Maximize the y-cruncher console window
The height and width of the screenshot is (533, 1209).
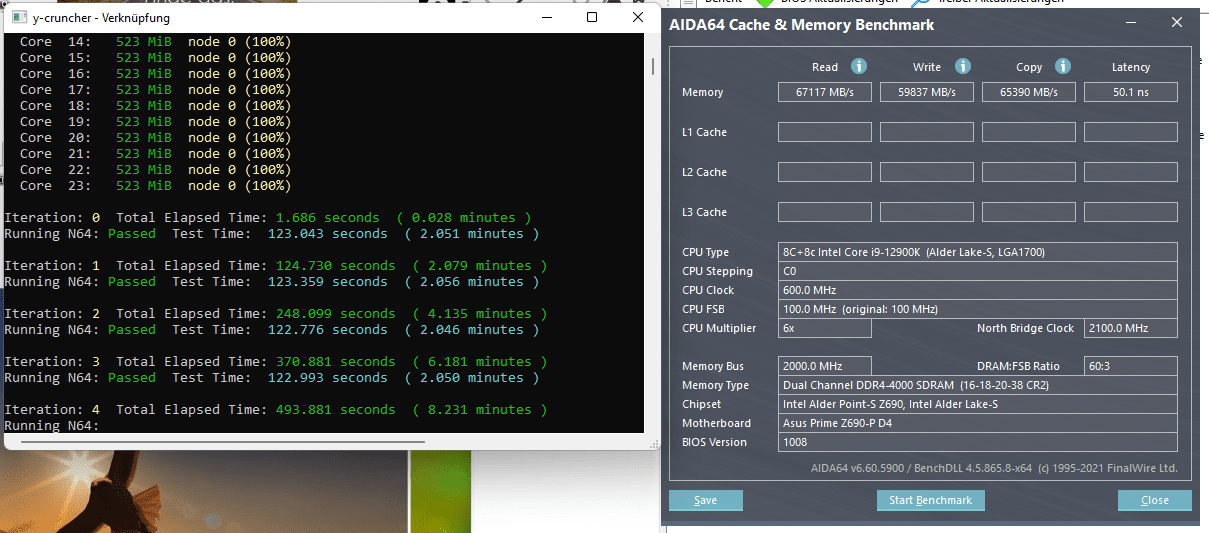click(592, 18)
